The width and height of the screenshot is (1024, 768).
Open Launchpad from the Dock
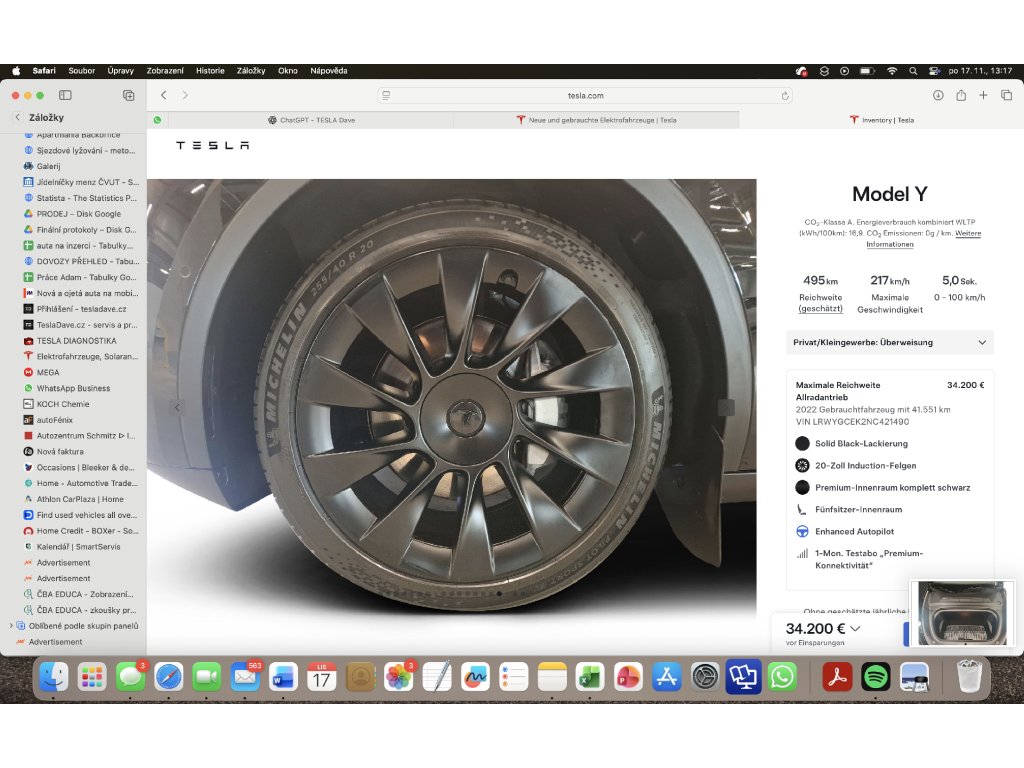[x=92, y=677]
